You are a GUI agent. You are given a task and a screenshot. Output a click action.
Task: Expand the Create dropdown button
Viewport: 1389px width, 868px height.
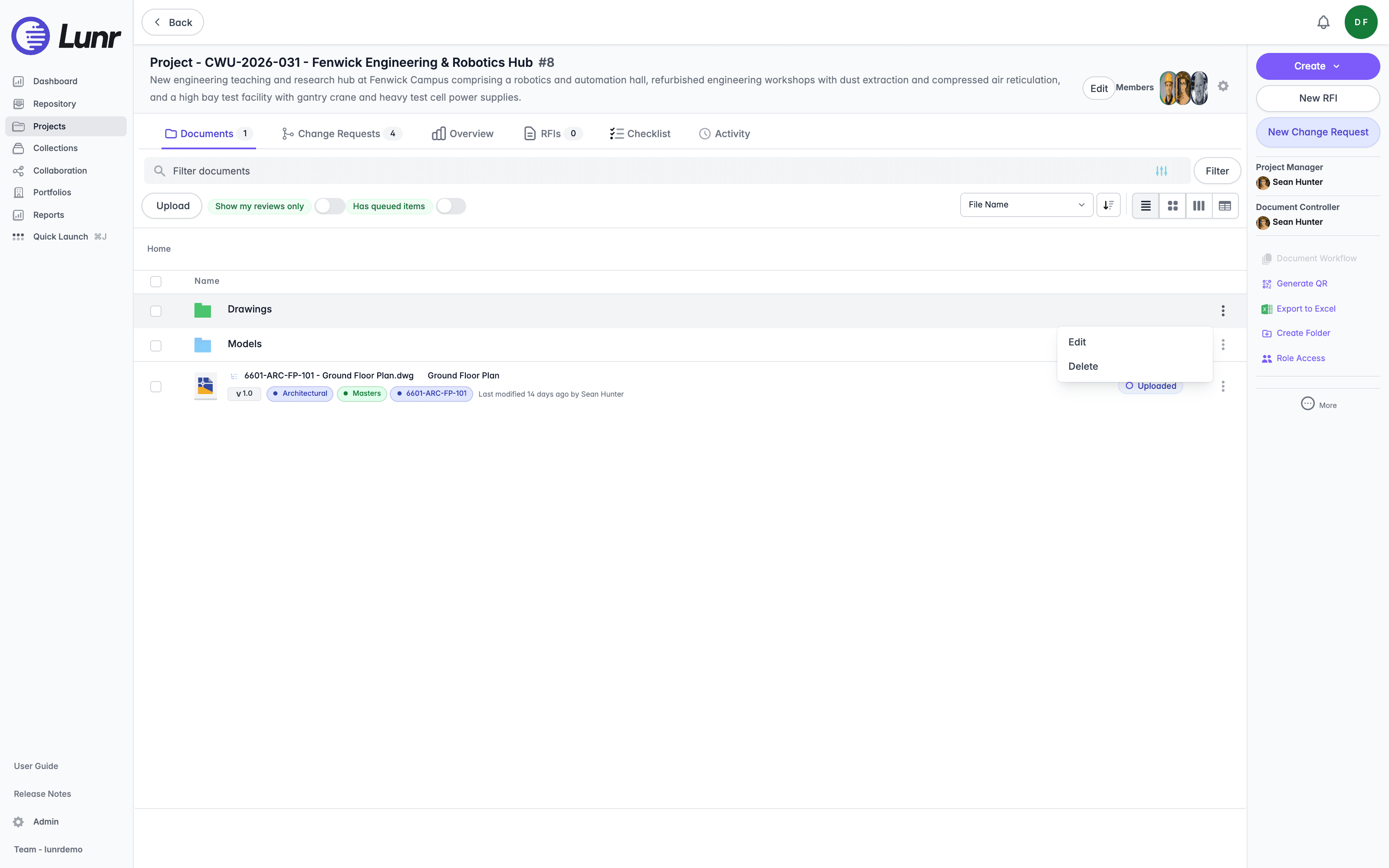click(1318, 66)
